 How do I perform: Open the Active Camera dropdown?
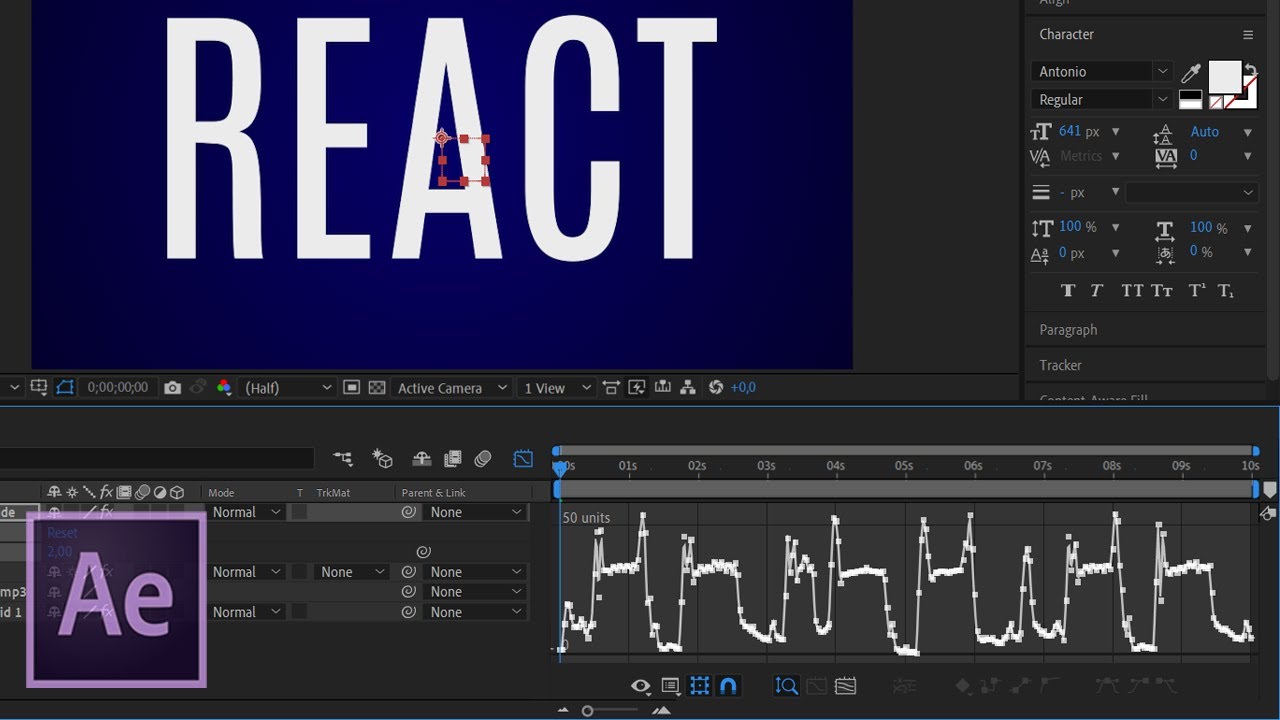pos(452,388)
